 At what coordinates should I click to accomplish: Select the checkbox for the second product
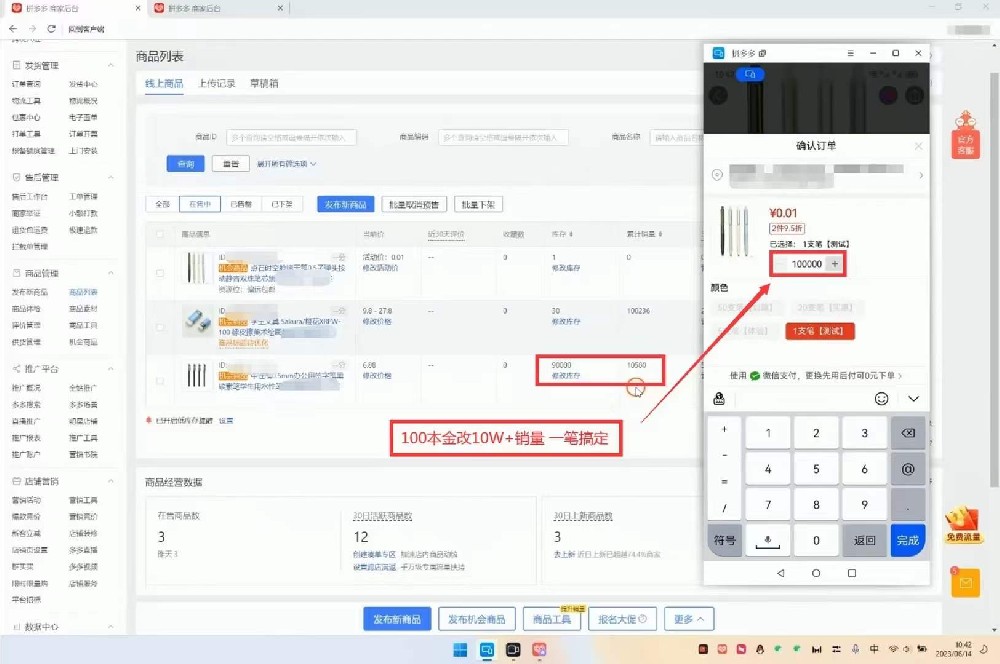click(160, 327)
